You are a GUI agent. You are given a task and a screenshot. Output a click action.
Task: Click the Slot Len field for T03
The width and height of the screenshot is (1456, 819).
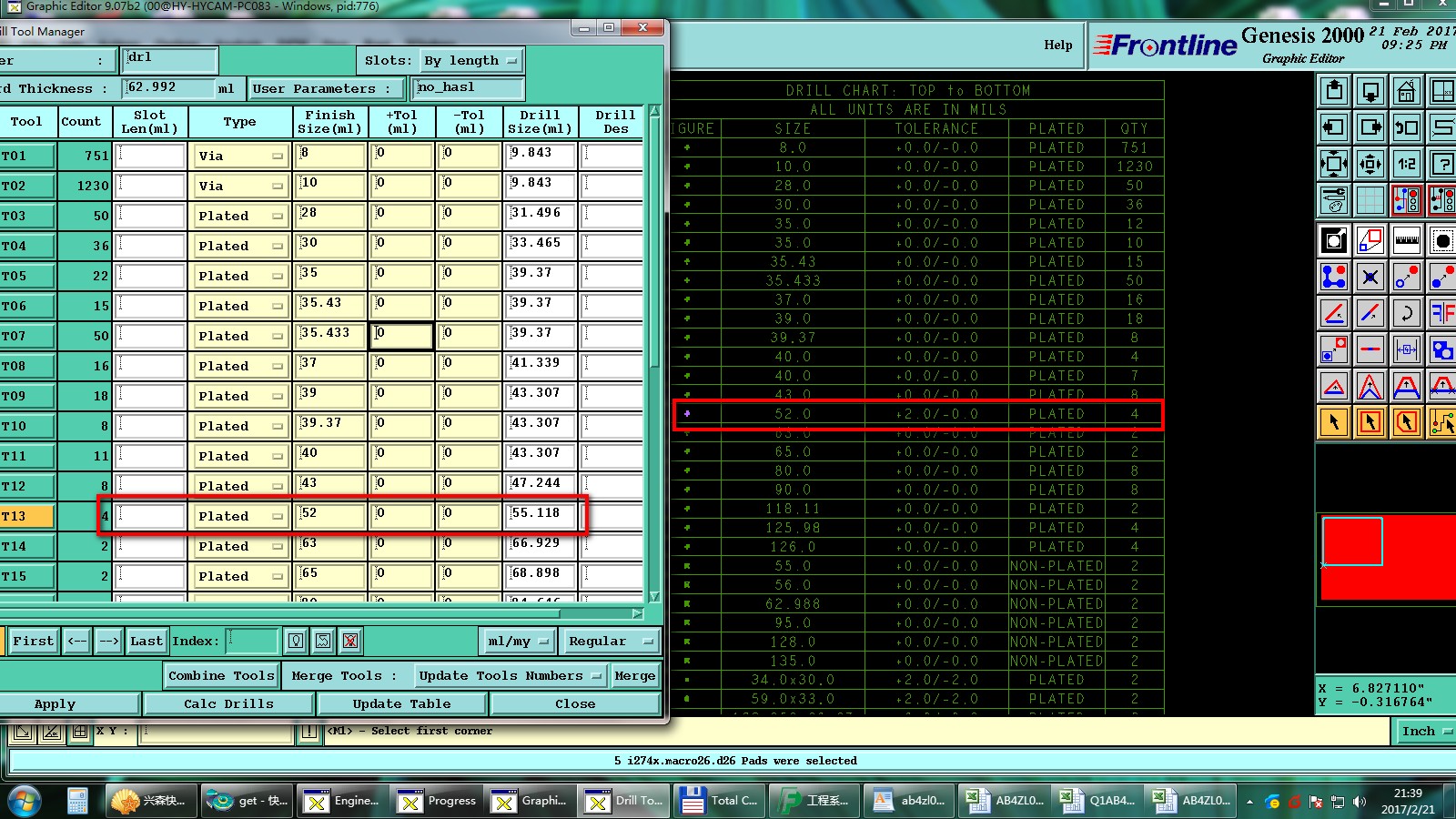[x=151, y=216]
